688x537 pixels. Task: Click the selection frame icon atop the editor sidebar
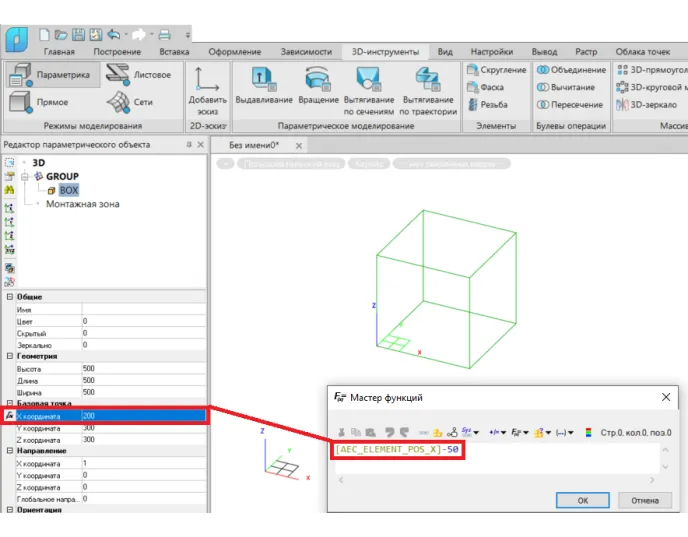(9, 163)
